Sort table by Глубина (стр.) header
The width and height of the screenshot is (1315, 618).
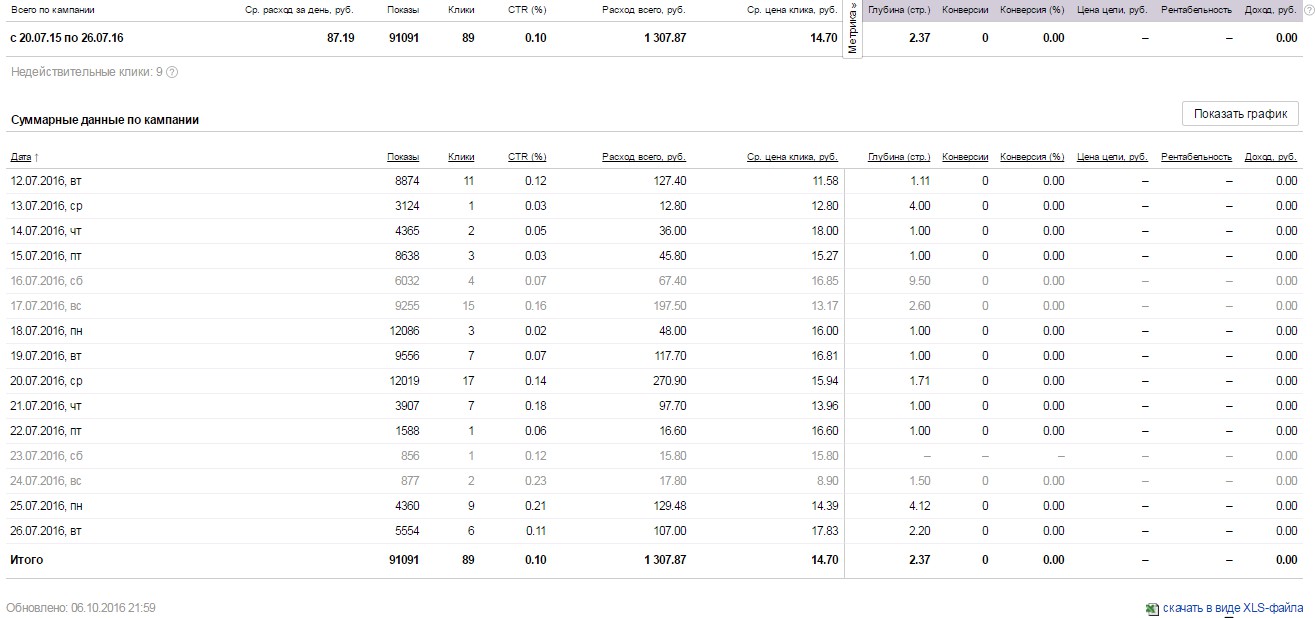click(899, 157)
